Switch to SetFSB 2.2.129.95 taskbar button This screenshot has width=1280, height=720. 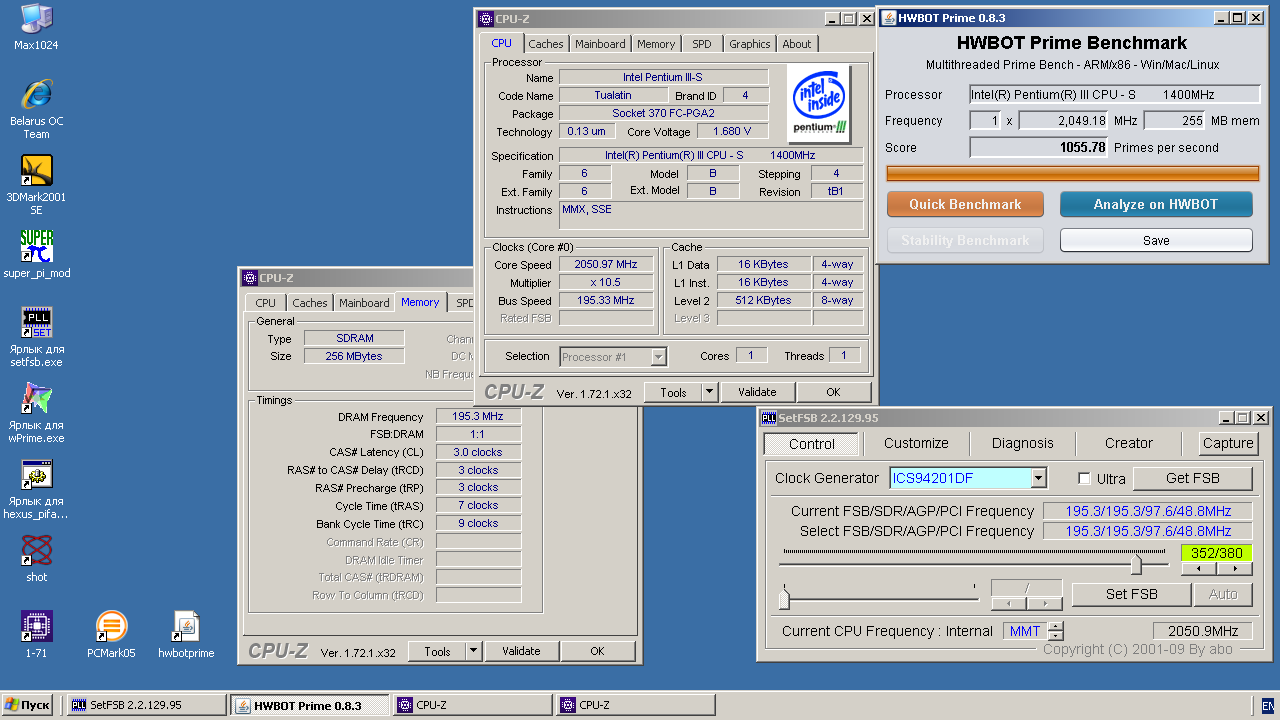[147, 705]
